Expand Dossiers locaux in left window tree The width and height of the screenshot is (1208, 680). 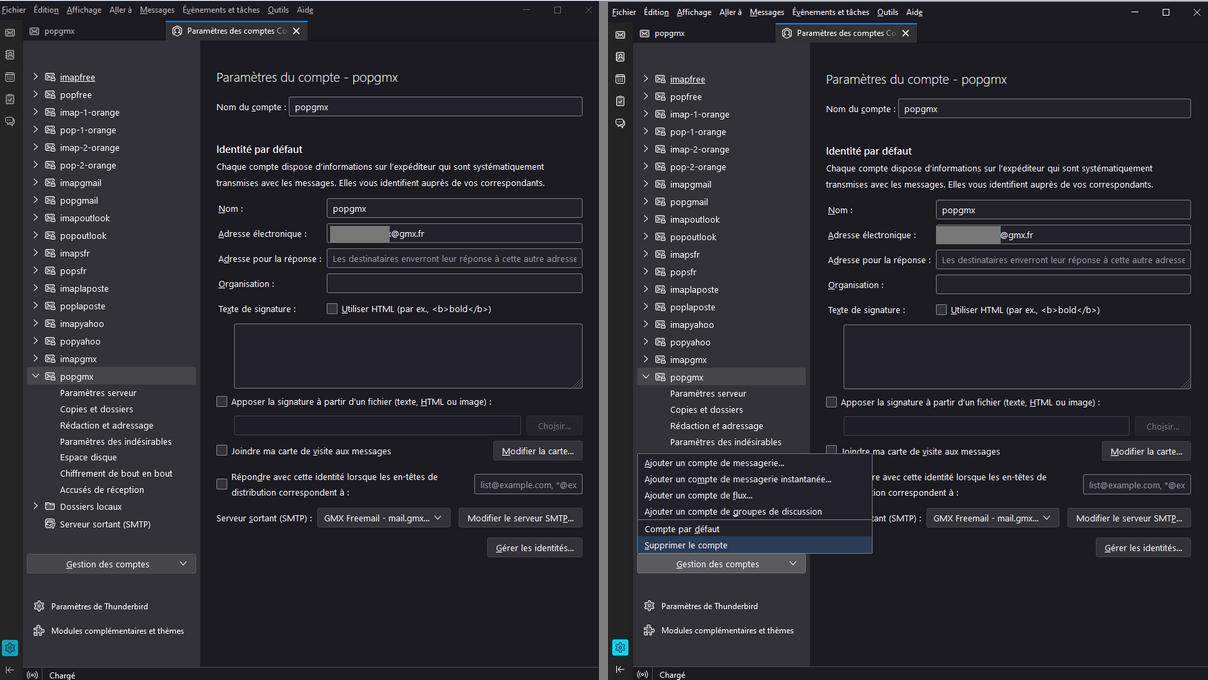pyautogui.click(x=35, y=507)
